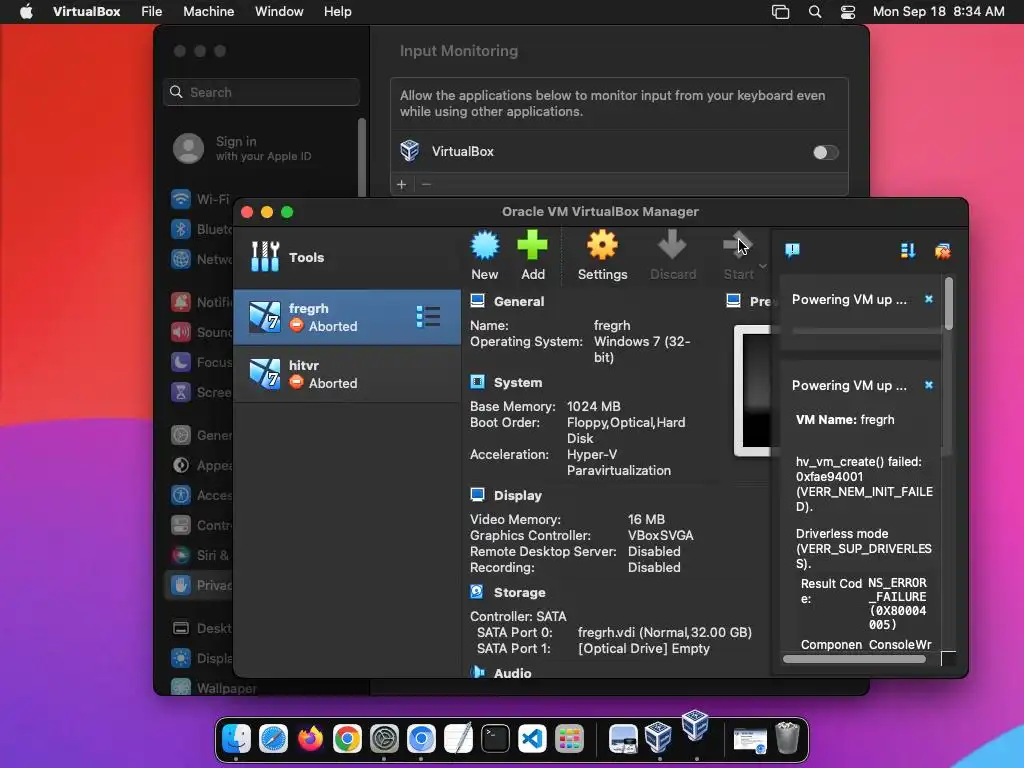Expand the Start button dropdown arrow
The height and width of the screenshot is (768, 1024).
click(x=762, y=266)
